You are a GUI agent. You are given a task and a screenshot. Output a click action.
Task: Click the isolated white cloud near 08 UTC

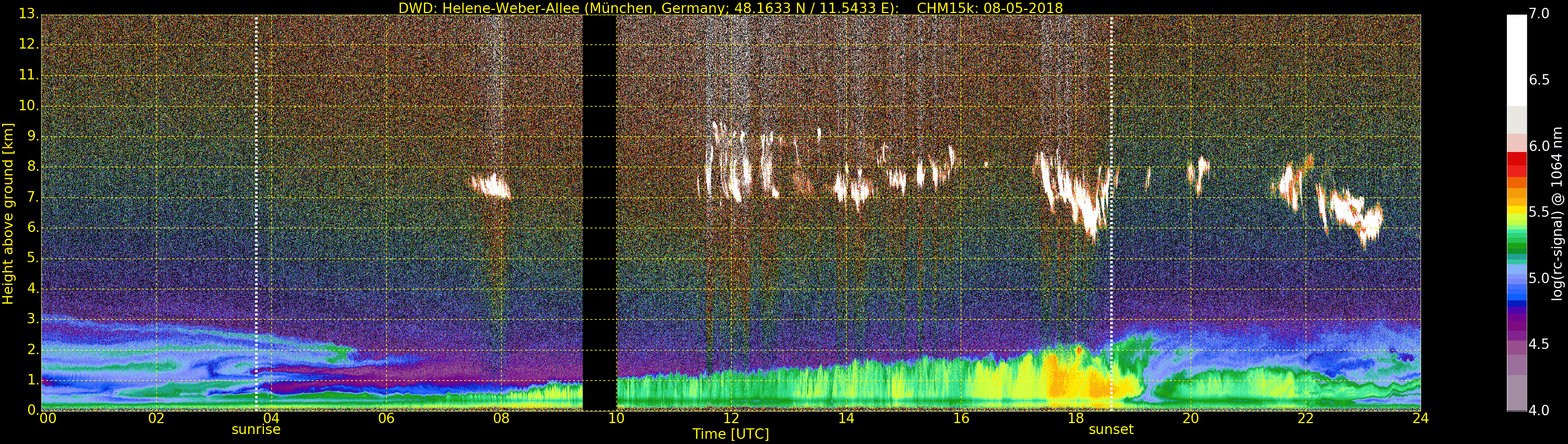tap(491, 185)
